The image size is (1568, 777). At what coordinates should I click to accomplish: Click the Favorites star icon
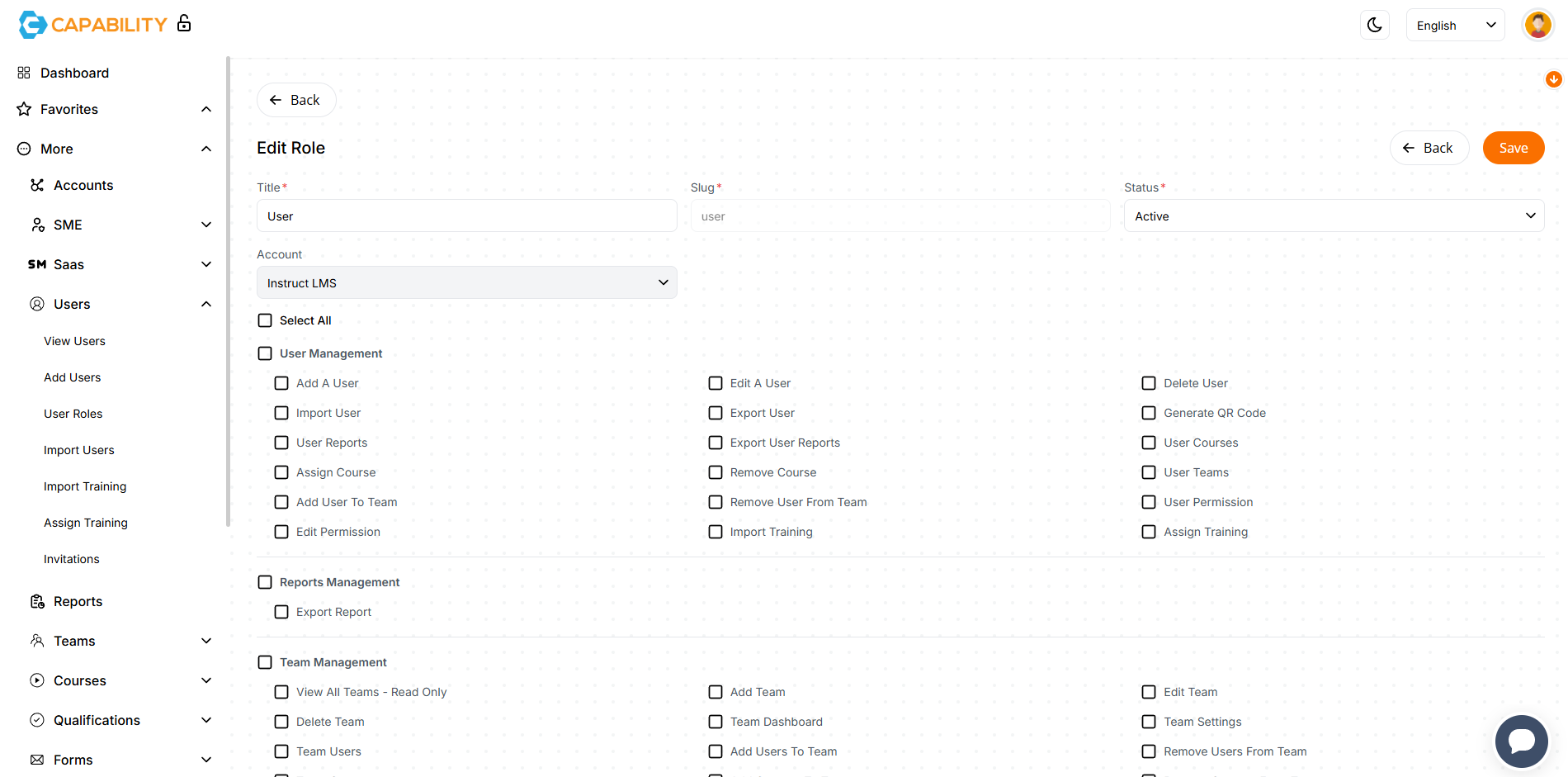pyautogui.click(x=24, y=109)
